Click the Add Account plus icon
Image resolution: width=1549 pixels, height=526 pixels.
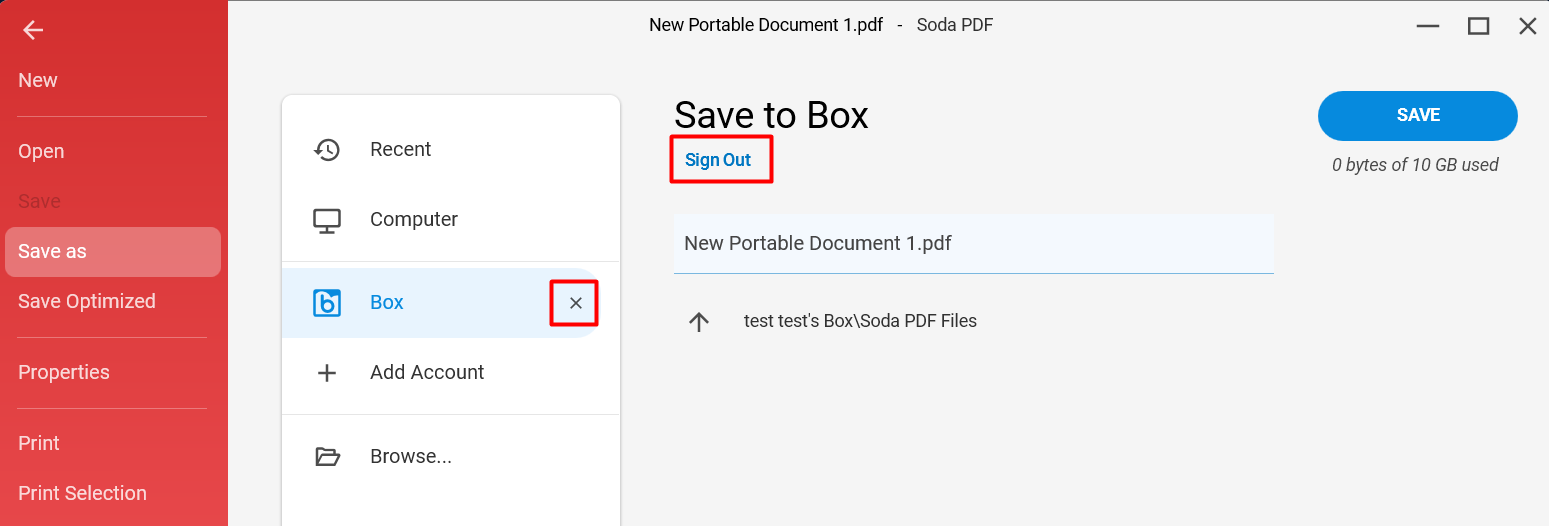pos(327,373)
